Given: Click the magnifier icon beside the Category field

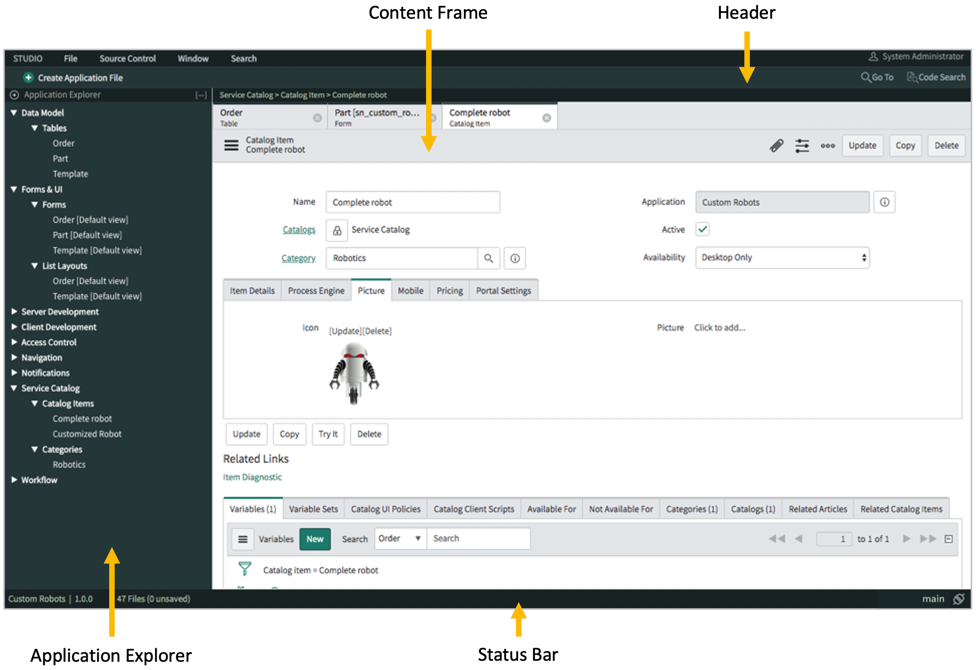Looking at the screenshot, I should [x=491, y=258].
